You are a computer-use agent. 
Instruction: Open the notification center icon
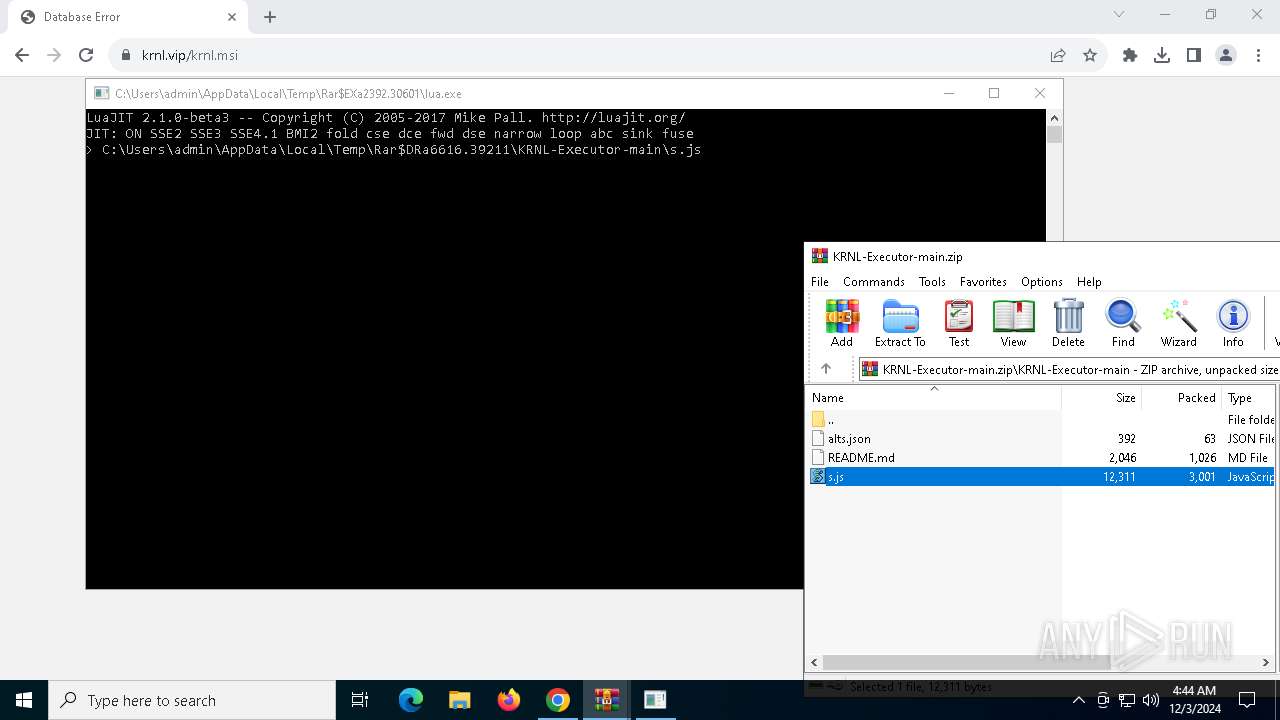[x=1247, y=700]
